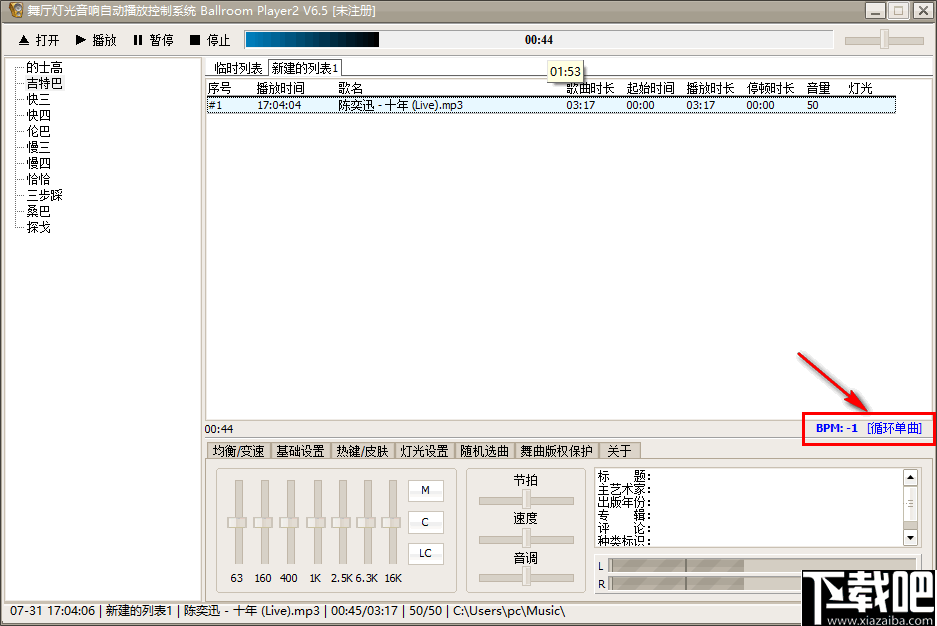
Task: Click the 歌曲时长 column header
Action: (590, 88)
